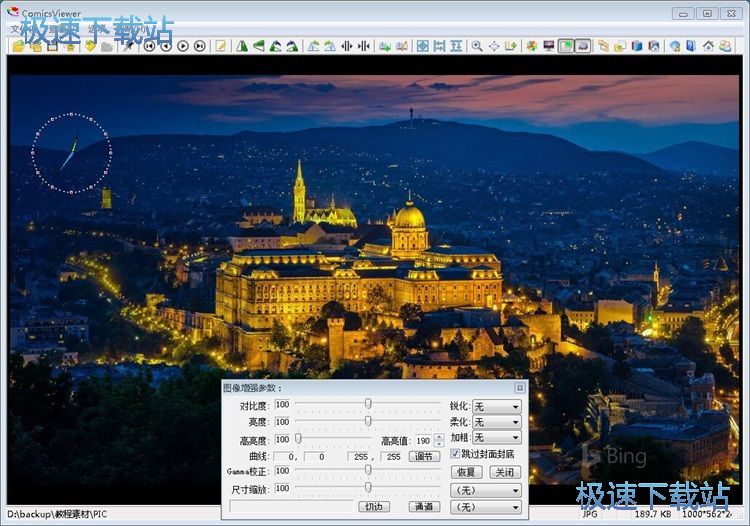This screenshot has height=526, width=750.
Task: Click the horizontal flip triangle icon
Action: click(242, 46)
